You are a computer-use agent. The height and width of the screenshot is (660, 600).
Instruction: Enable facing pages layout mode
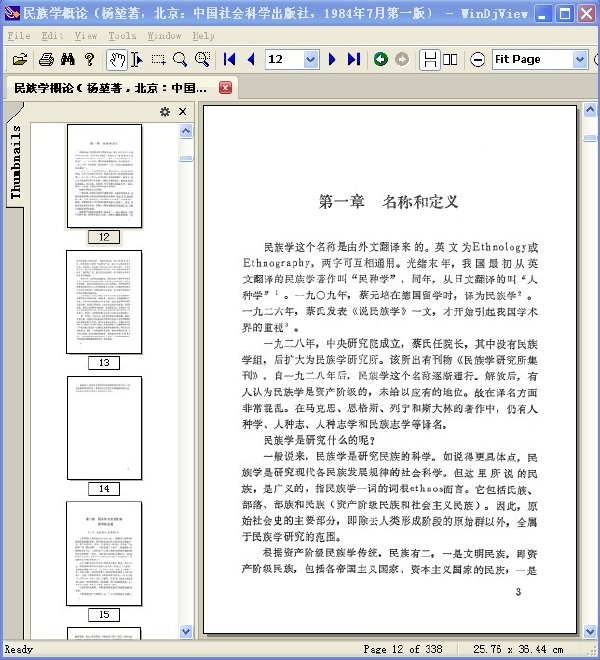click(450, 59)
